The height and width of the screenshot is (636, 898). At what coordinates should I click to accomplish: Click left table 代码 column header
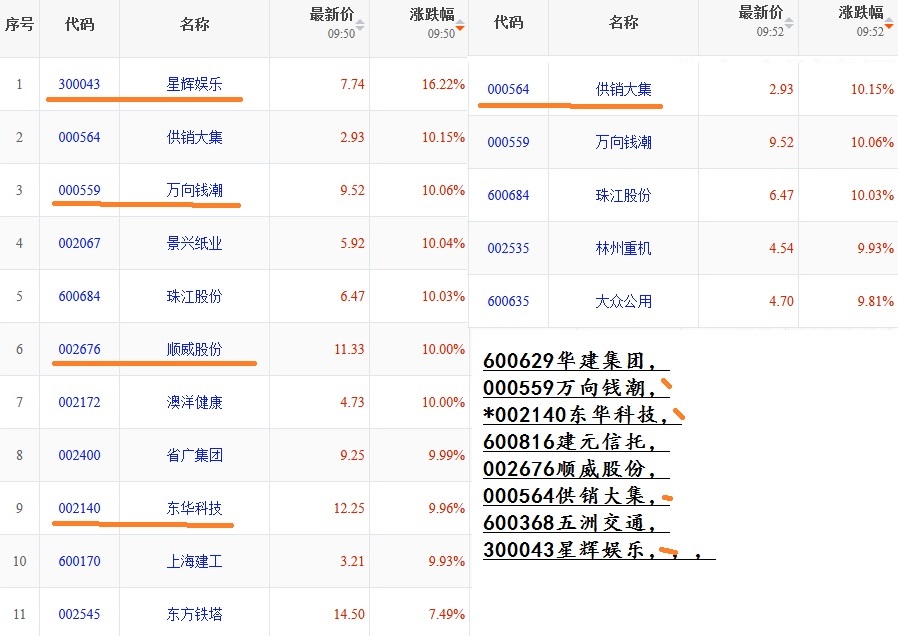tap(79, 24)
